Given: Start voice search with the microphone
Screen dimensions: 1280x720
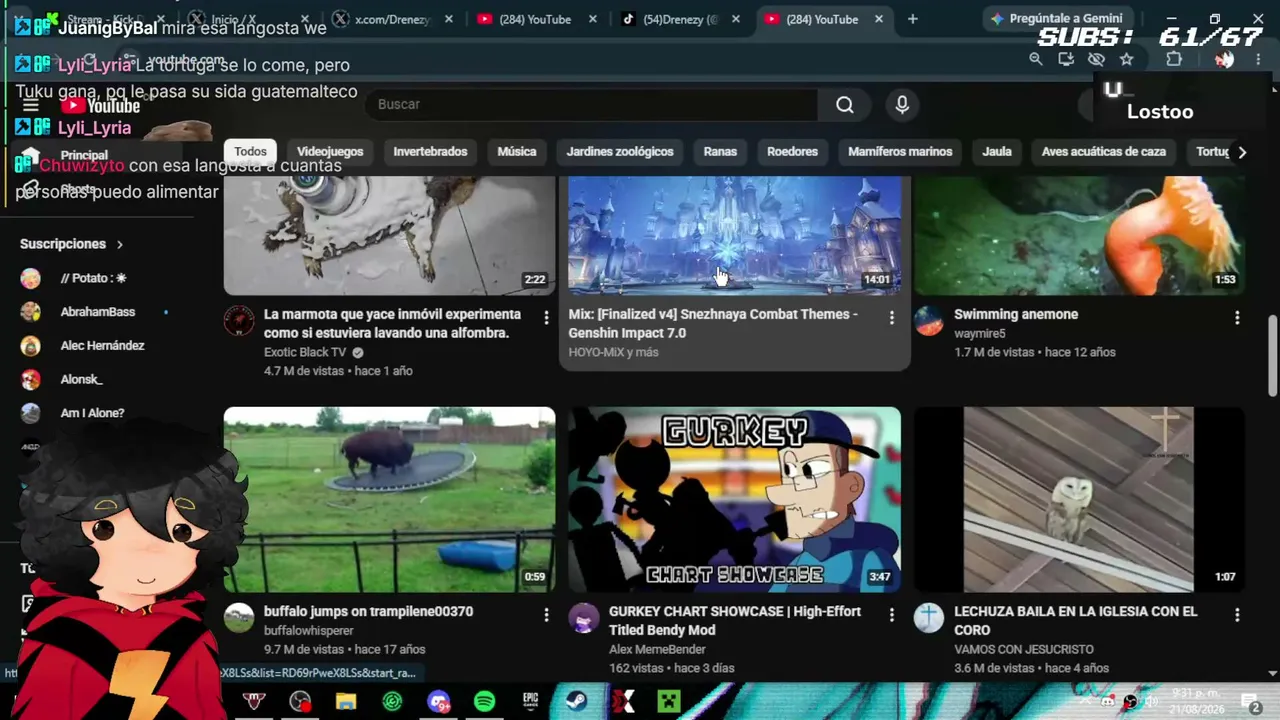Looking at the screenshot, I should coord(902,105).
